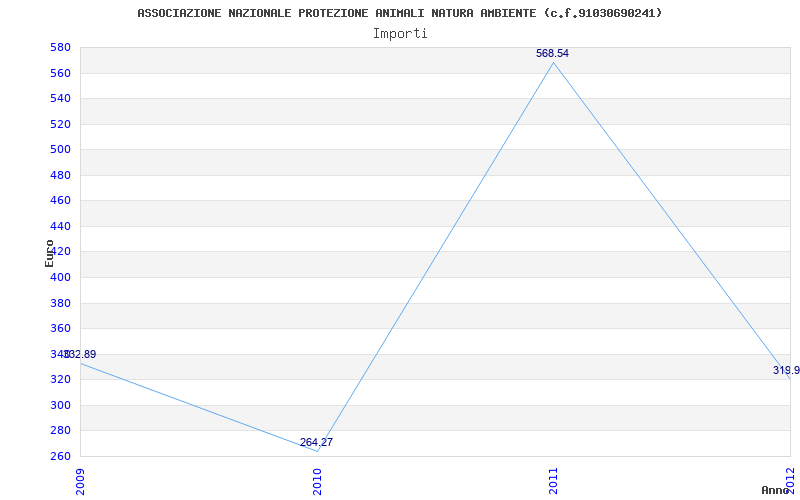The image size is (800, 500).
Task: Click the 380 y-axis tick label
Action: click(60, 303)
